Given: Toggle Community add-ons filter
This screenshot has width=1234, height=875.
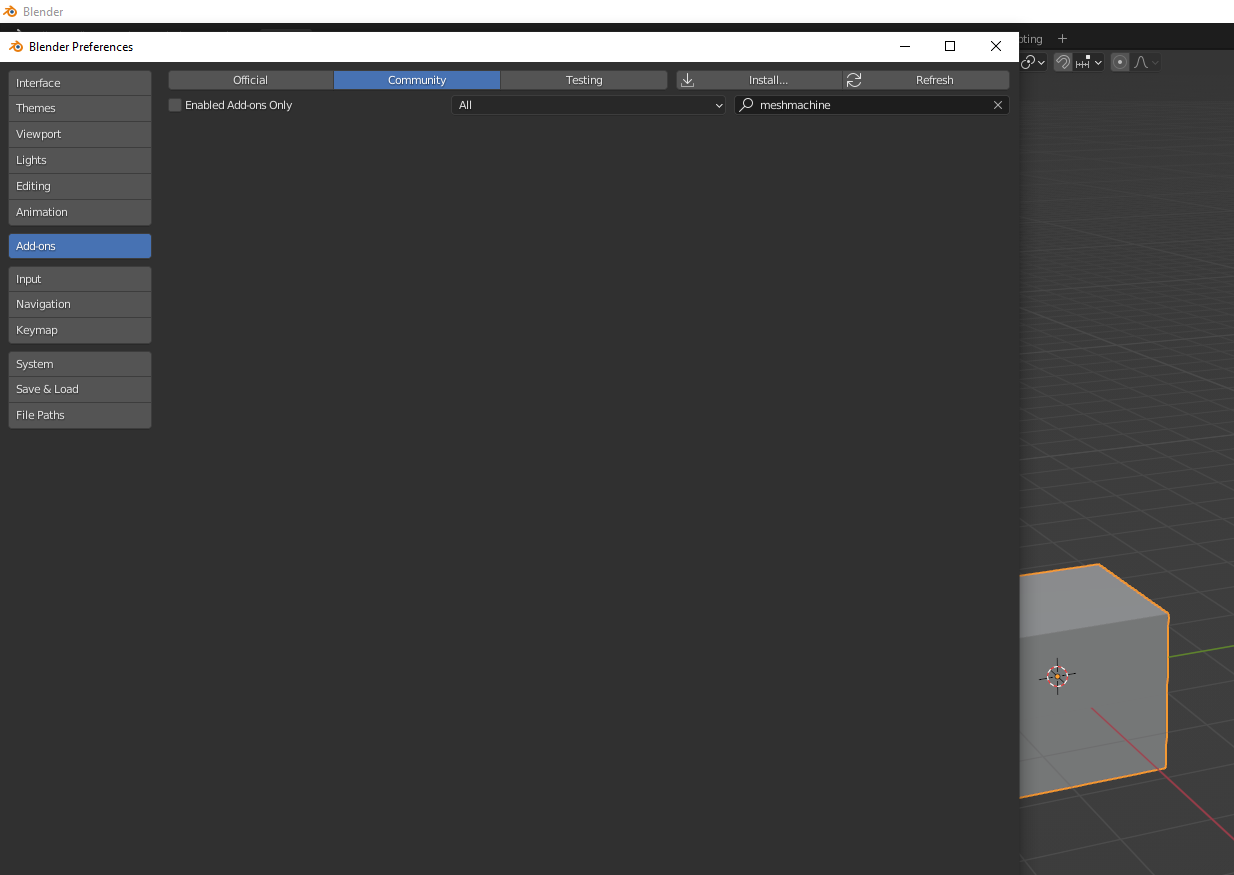Looking at the screenshot, I should (x=417, y=80).
